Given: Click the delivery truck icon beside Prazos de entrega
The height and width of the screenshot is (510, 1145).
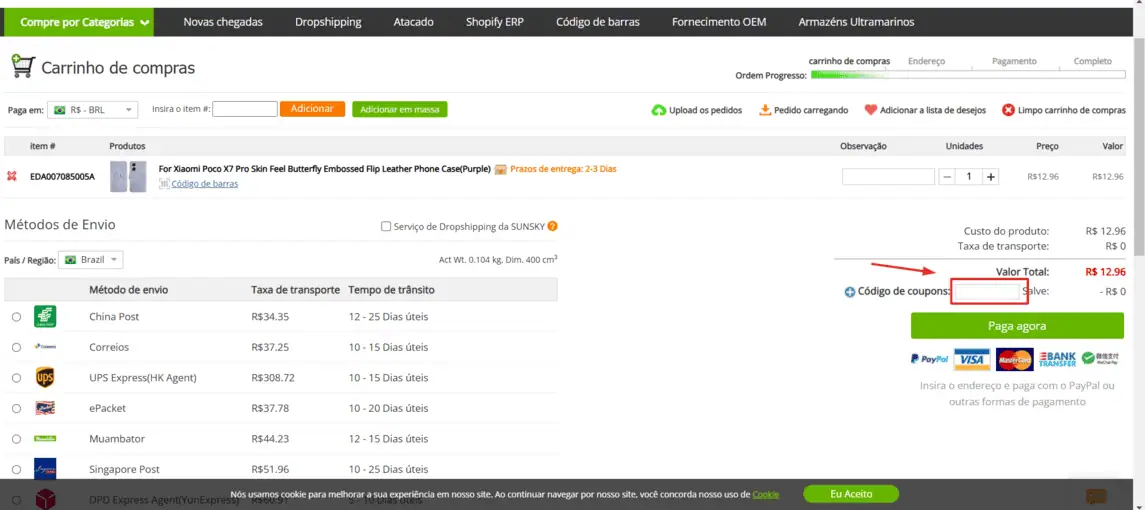Looking at the screenshot, I should (x=500, y=170).
